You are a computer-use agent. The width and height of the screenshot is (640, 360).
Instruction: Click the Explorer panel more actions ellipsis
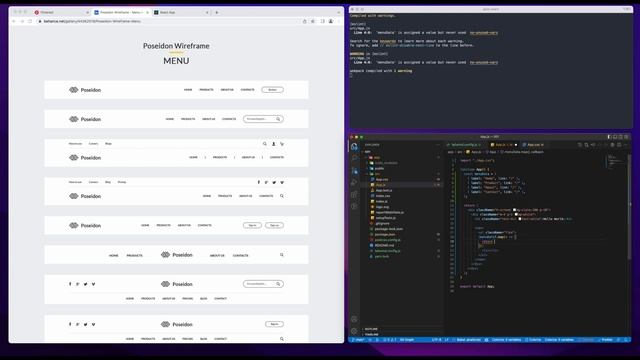[438, 144]
